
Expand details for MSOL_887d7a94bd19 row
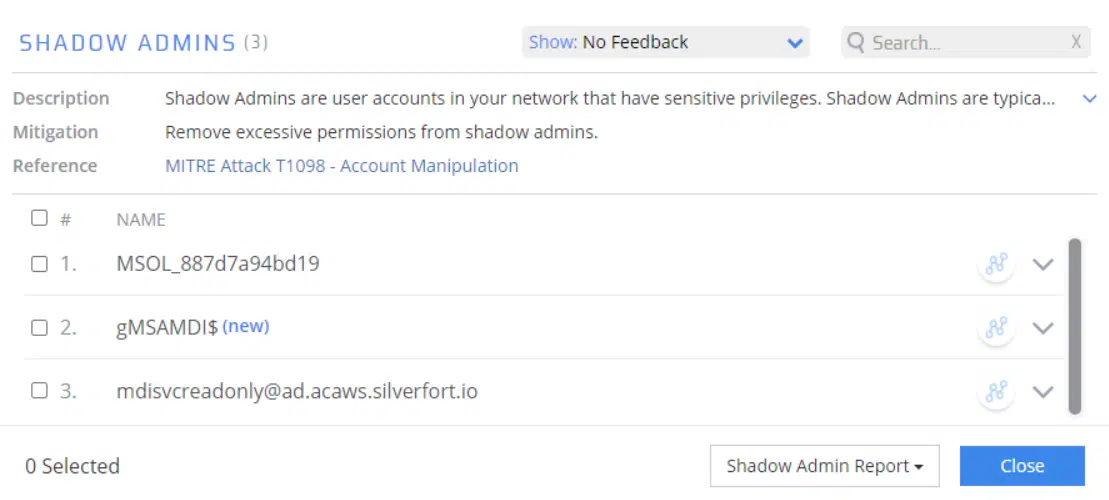point(1043,265)
